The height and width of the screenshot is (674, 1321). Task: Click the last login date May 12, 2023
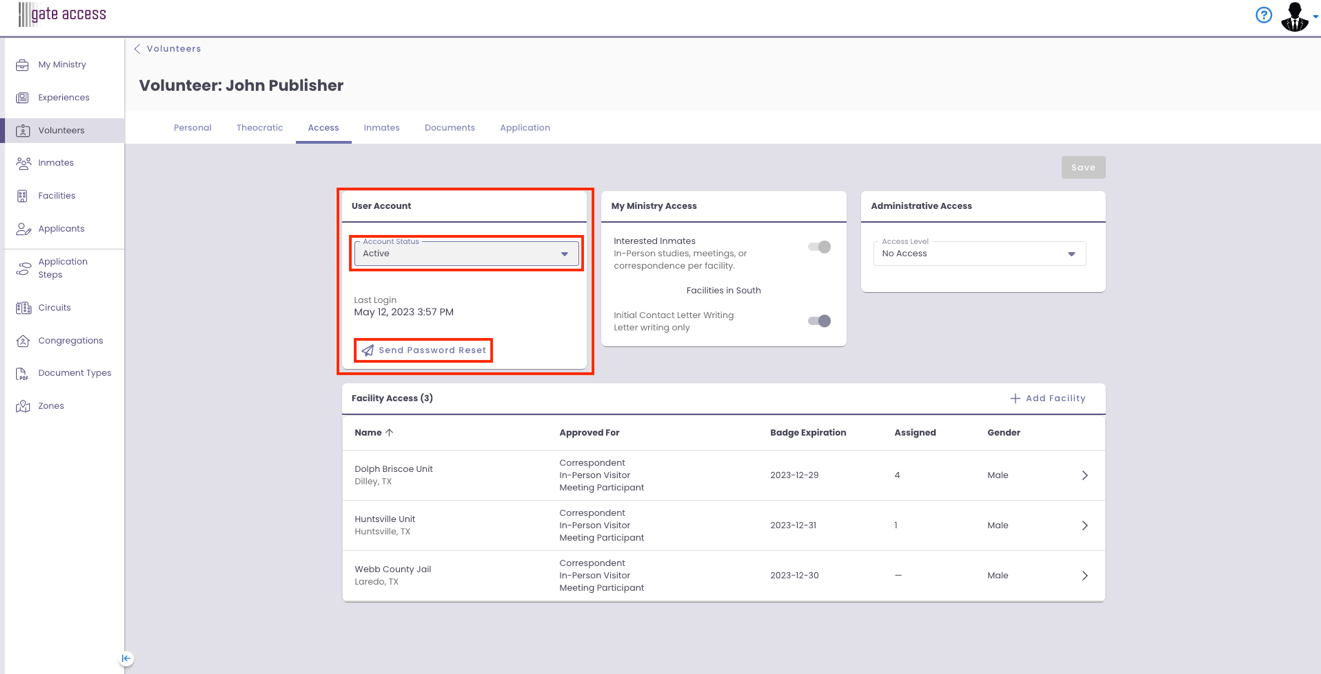[404, 312]
